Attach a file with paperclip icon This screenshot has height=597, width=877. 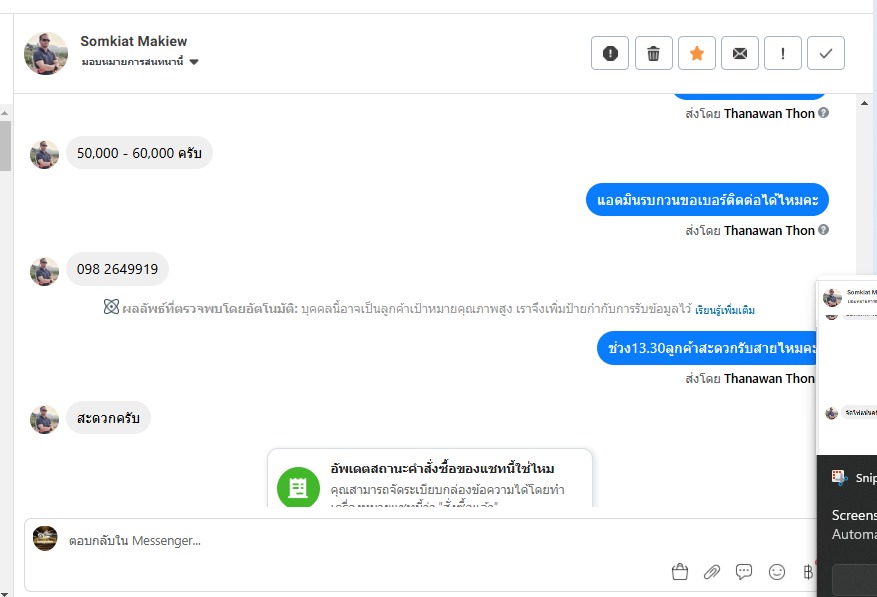point(712,572)
